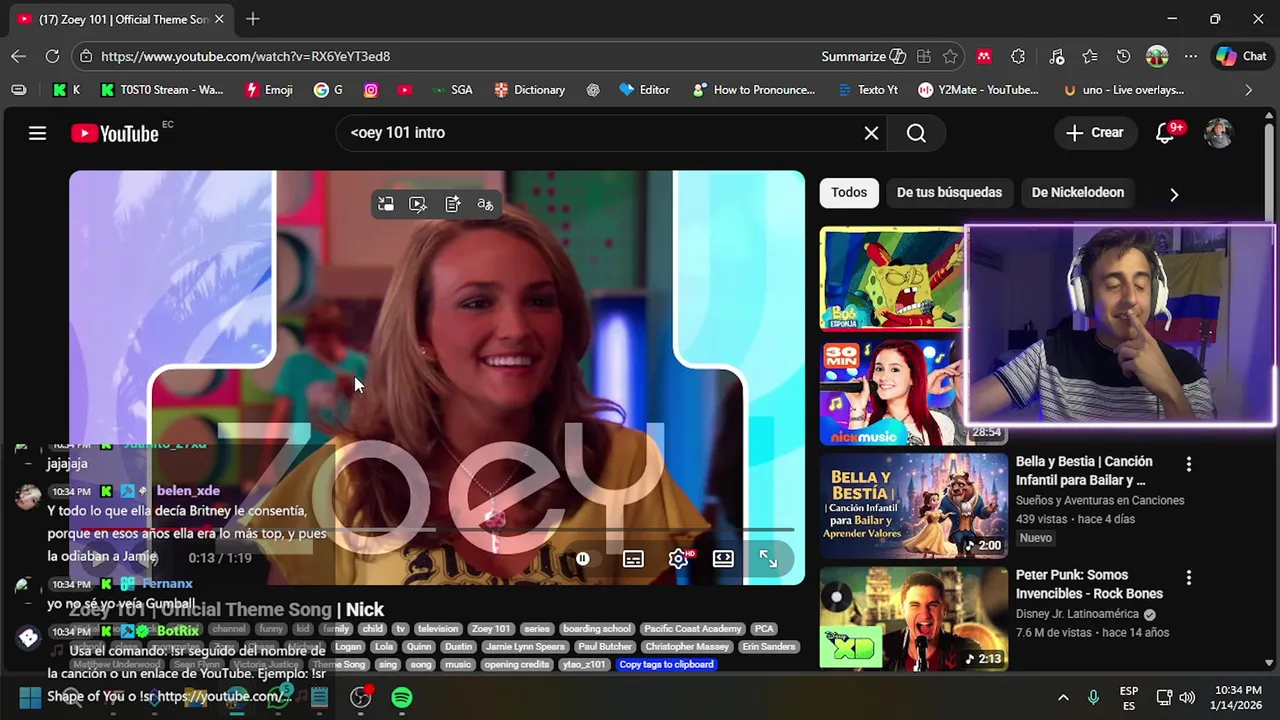Image resolution: width=1280 pixels, height=720 pixels.
Task: Open the Ariana 30 min thumbnail
Action: point(893,391)
